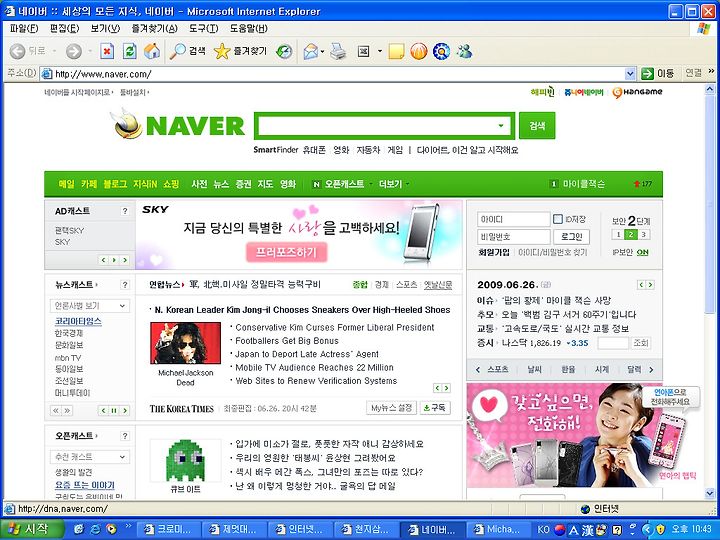The height and width of the screenshot is (540, 720).
Task: Open the My뉴스 설정 button
Action: (391, 408)
